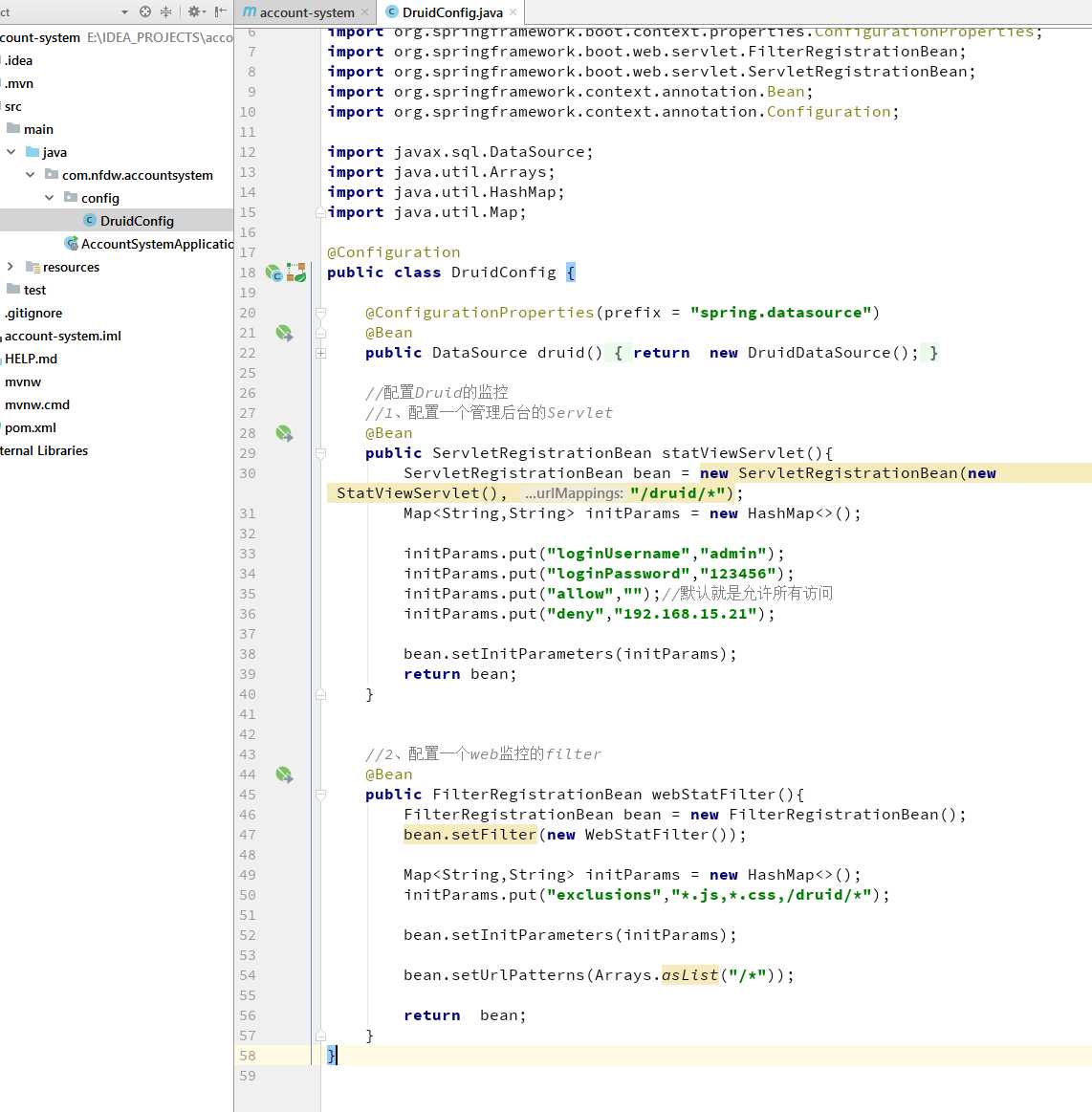Image resolution: width=1092 pixels, height=1112 pixels.
Task: Click the fold end marker at line 40
Action: tap(320, 695)
